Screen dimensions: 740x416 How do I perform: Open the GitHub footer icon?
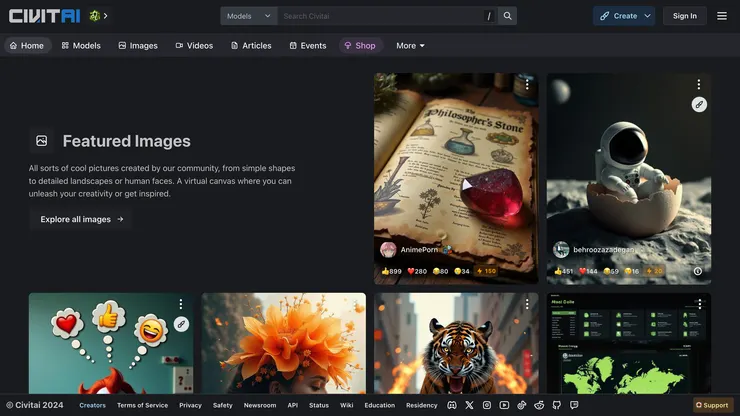pyautogui.click(x=556, y=405)
